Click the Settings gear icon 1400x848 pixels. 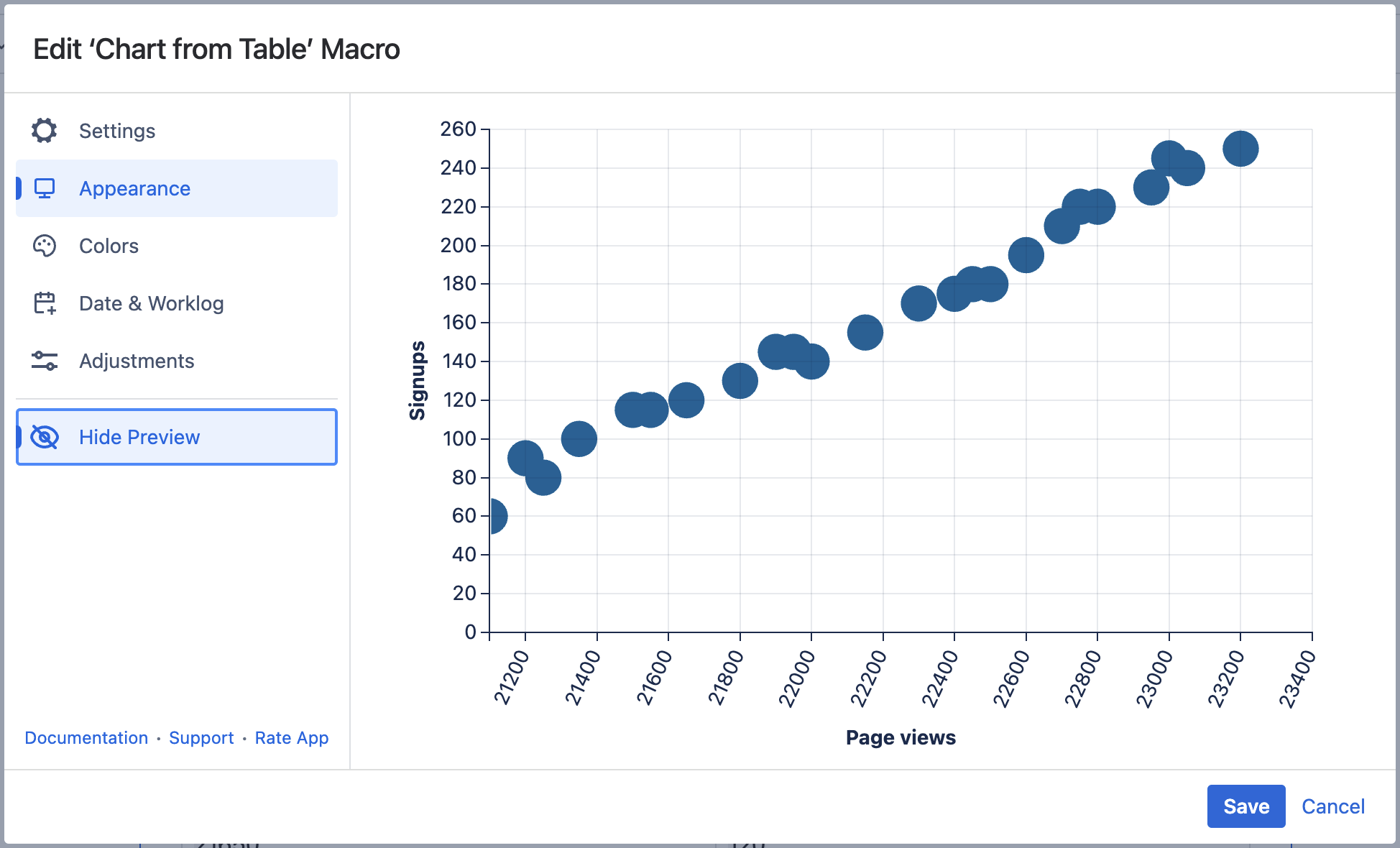tap(45, 131)
